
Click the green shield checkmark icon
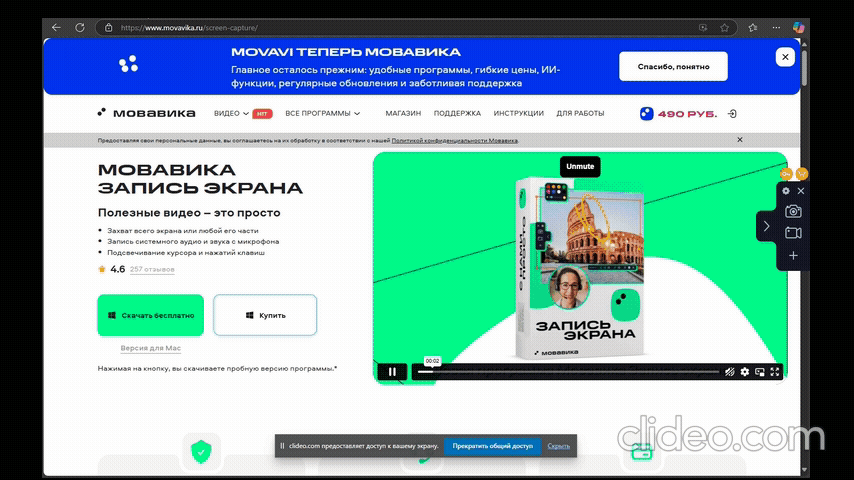coord(201,452)
